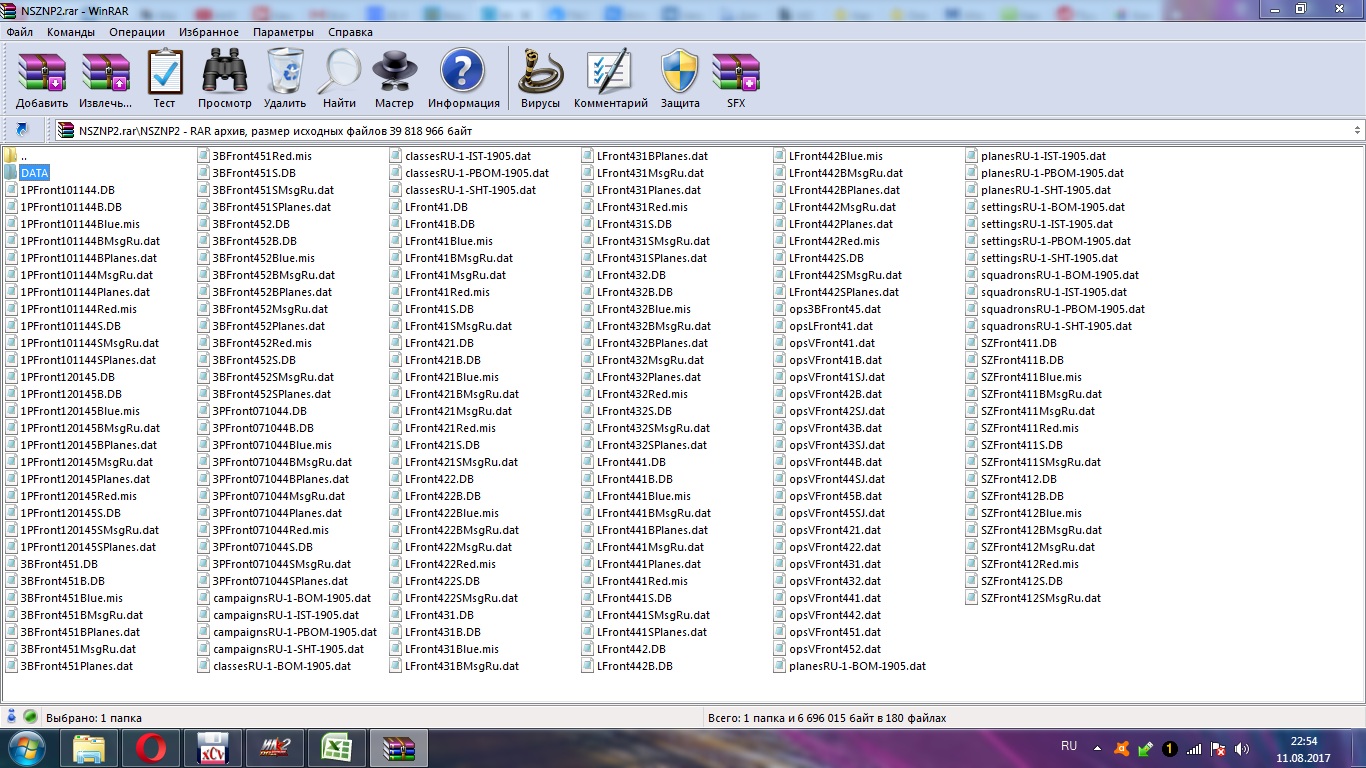Select file 1PFront120145Blue.mis
The height and width of the screenshot is (768, 1366).
72,411
